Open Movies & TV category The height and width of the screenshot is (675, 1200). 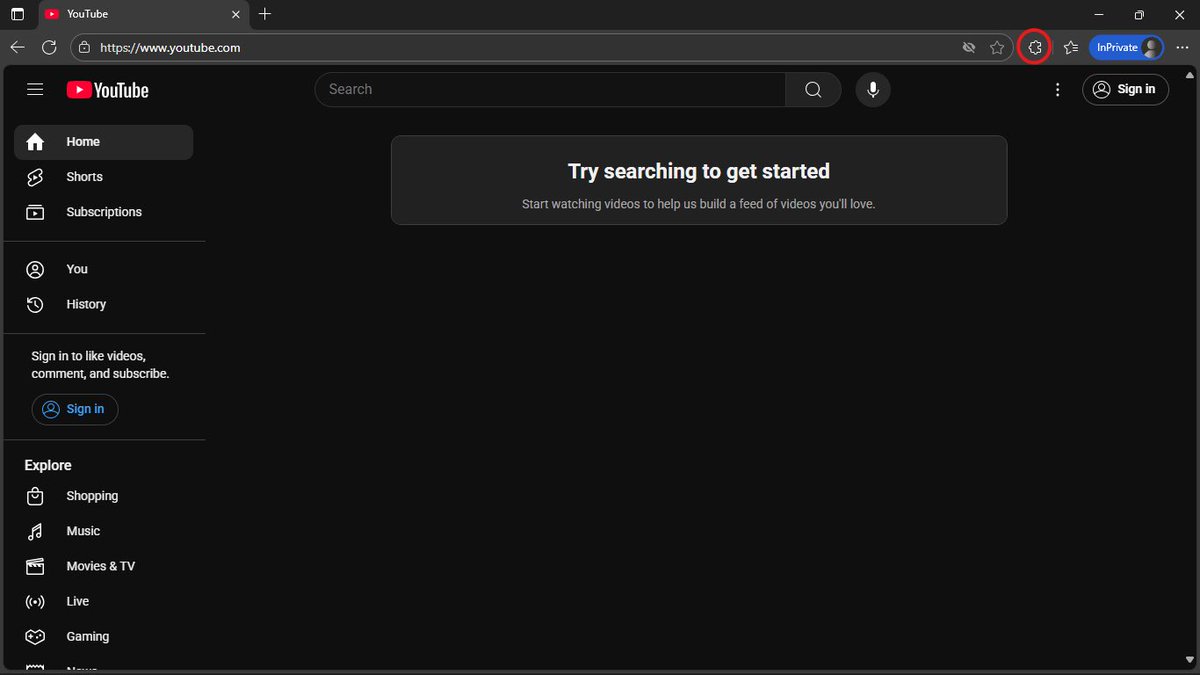(x=104, y=566)
